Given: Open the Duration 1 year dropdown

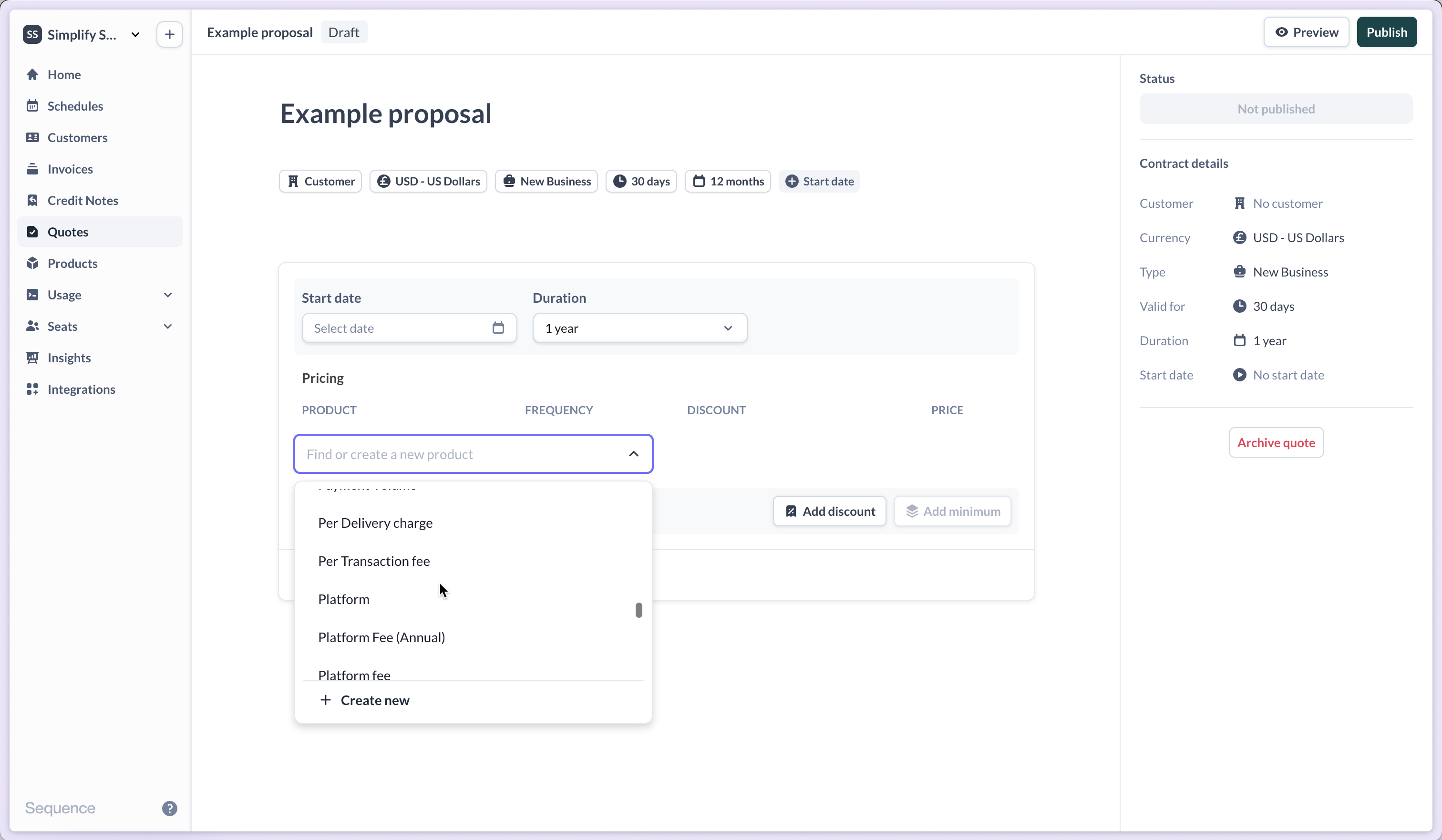Looking at the screenshot, I should click(640, 328).
